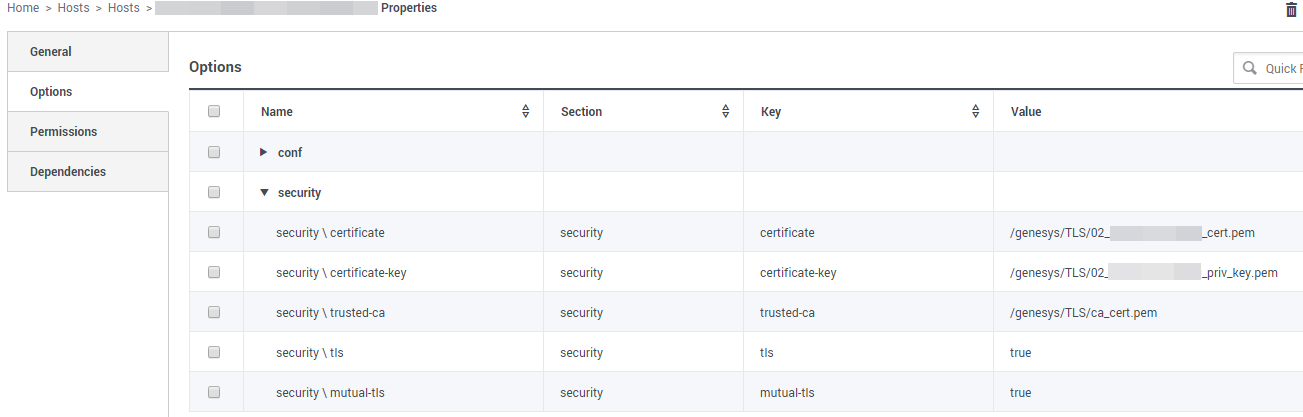Click the trash delete icon
The height and width of the screenshot is (417, 1303).
click(x=1290, y=9)
